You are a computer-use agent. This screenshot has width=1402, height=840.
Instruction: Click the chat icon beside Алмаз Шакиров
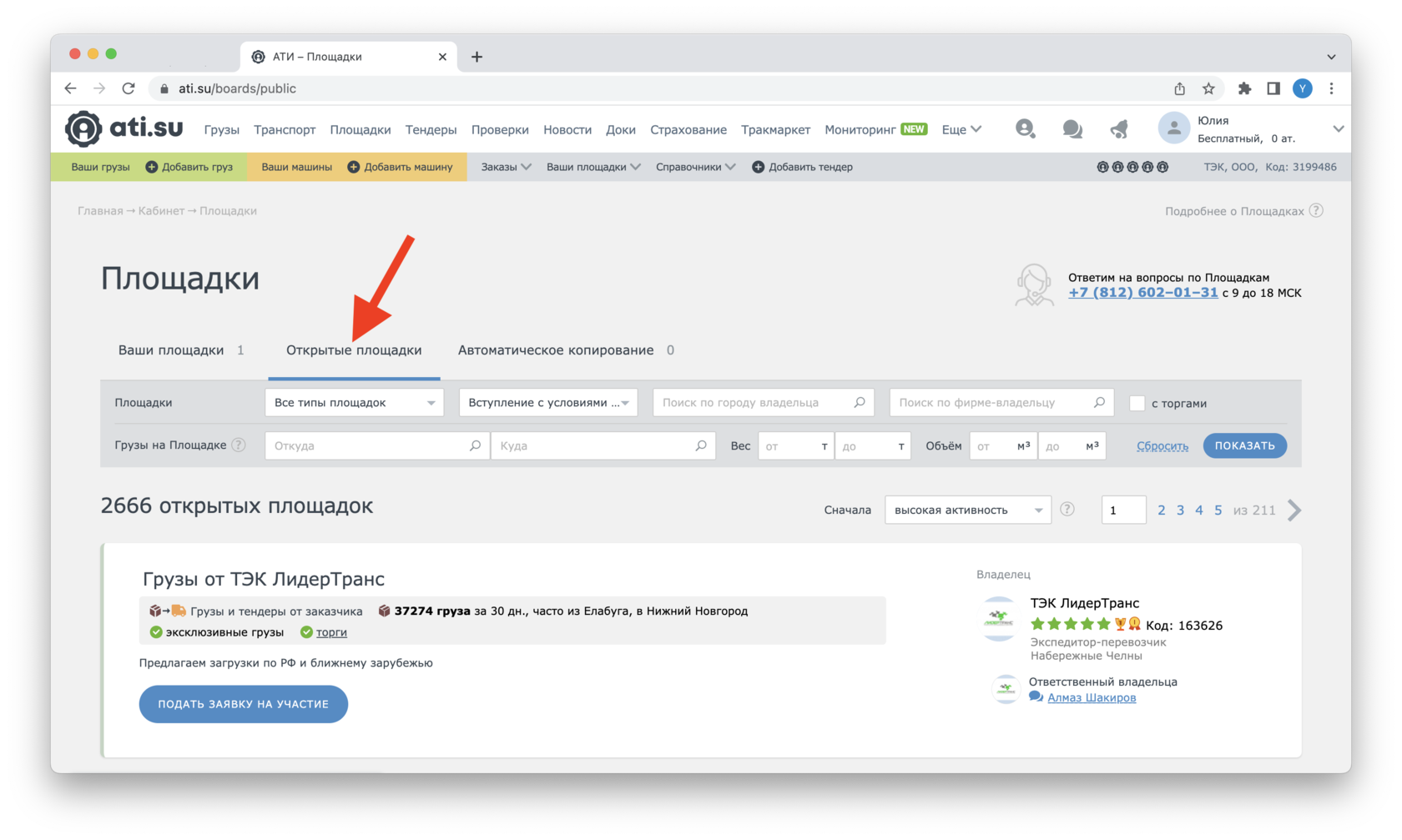[x=1036, y=697]
